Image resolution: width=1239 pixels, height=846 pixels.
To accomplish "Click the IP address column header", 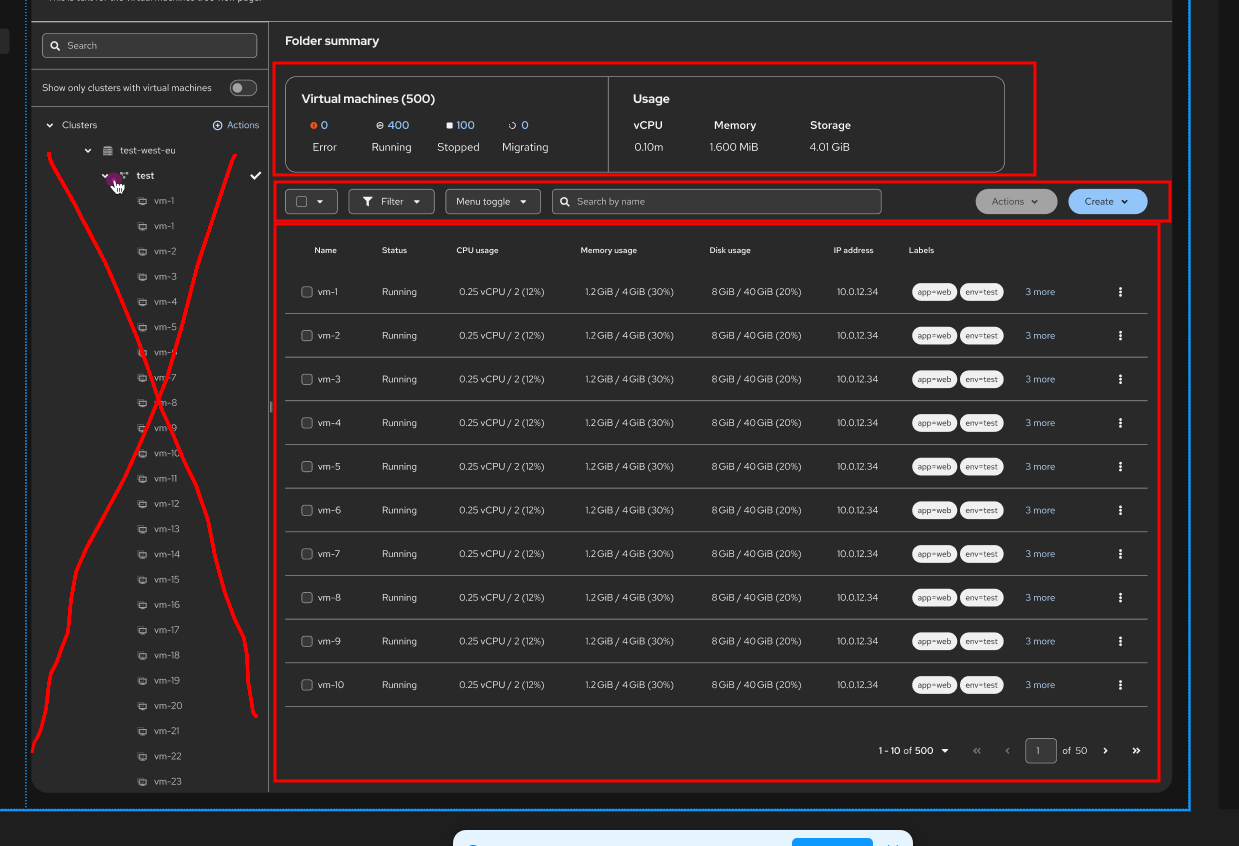I will coord(853,250).
